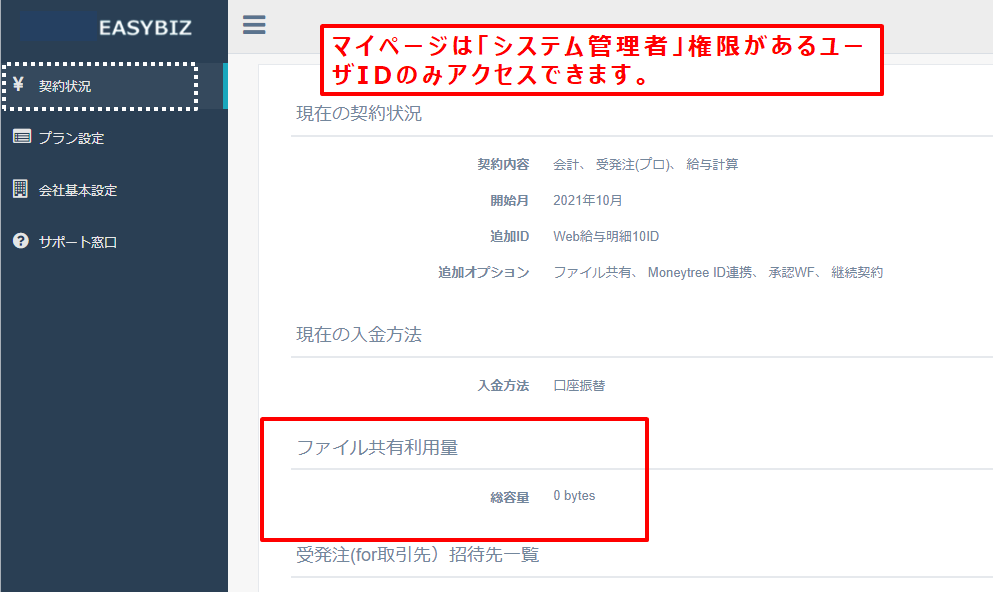Click the question mark icon for サポート窓口
993x592 pixels.
click(x=20, y=241)
